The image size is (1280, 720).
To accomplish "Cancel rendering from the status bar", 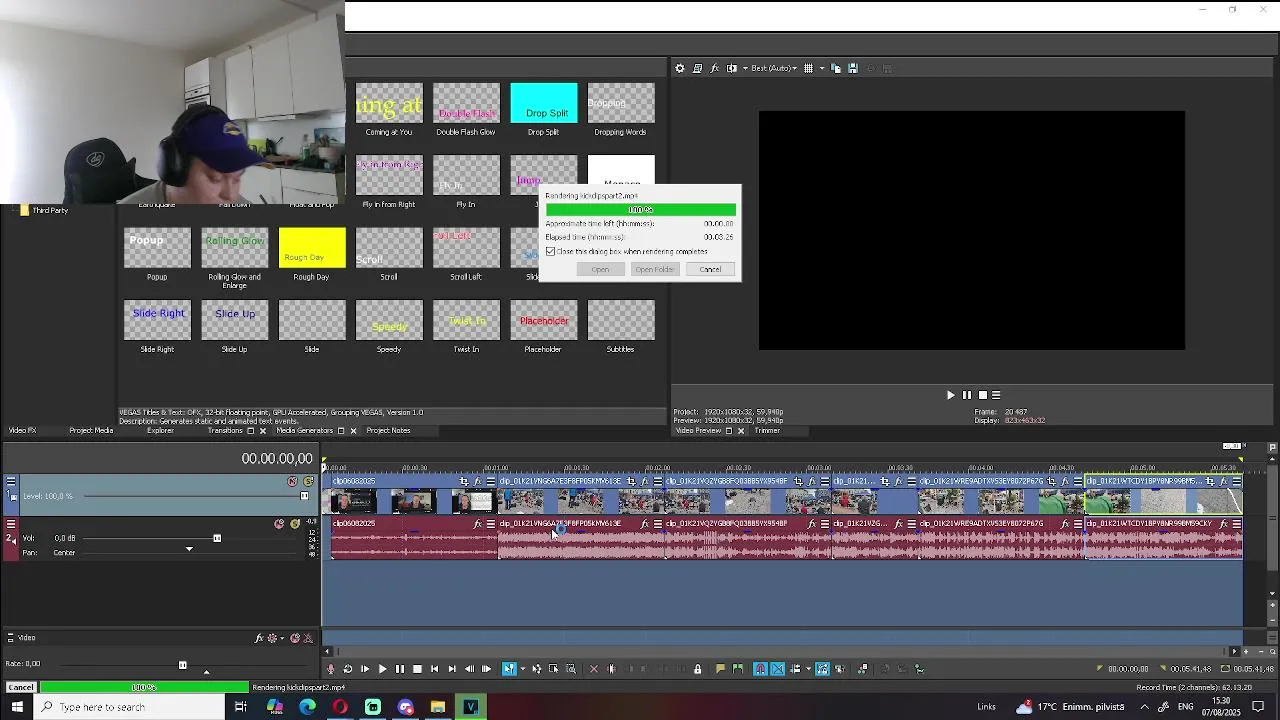I will [20, 688].
